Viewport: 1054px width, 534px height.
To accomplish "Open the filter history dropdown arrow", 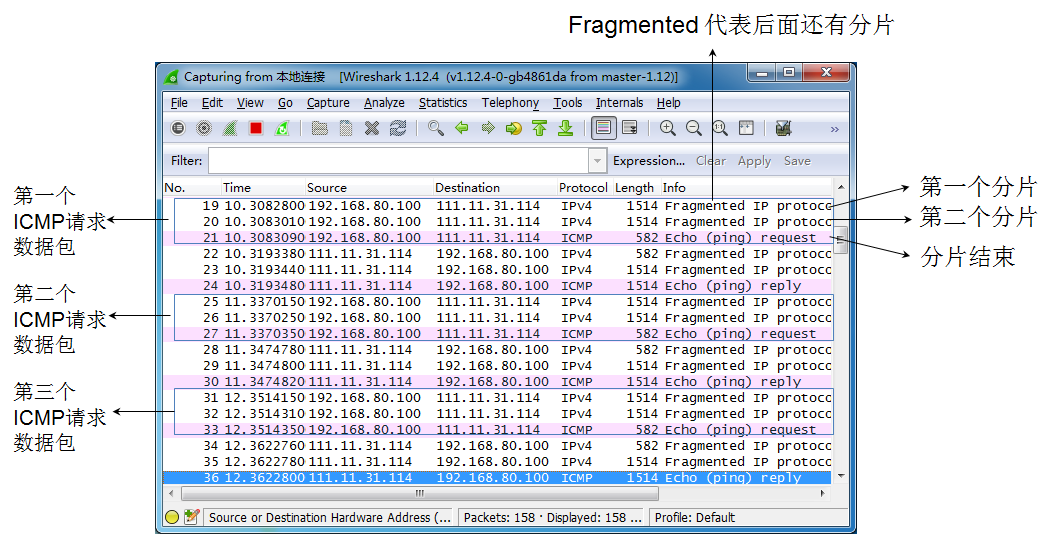I will tap(597, 161).
